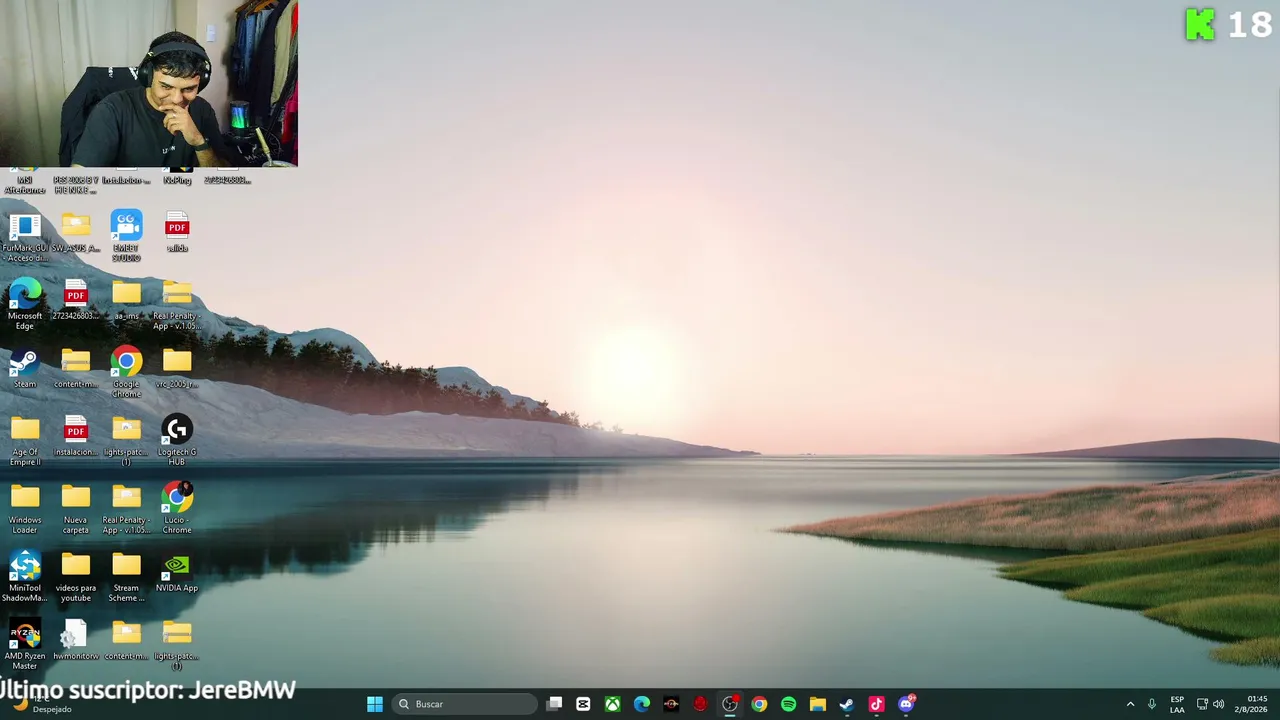Launch CapCut from the taskbar
Screen dimensions: 1280x720
coord(583,704)
